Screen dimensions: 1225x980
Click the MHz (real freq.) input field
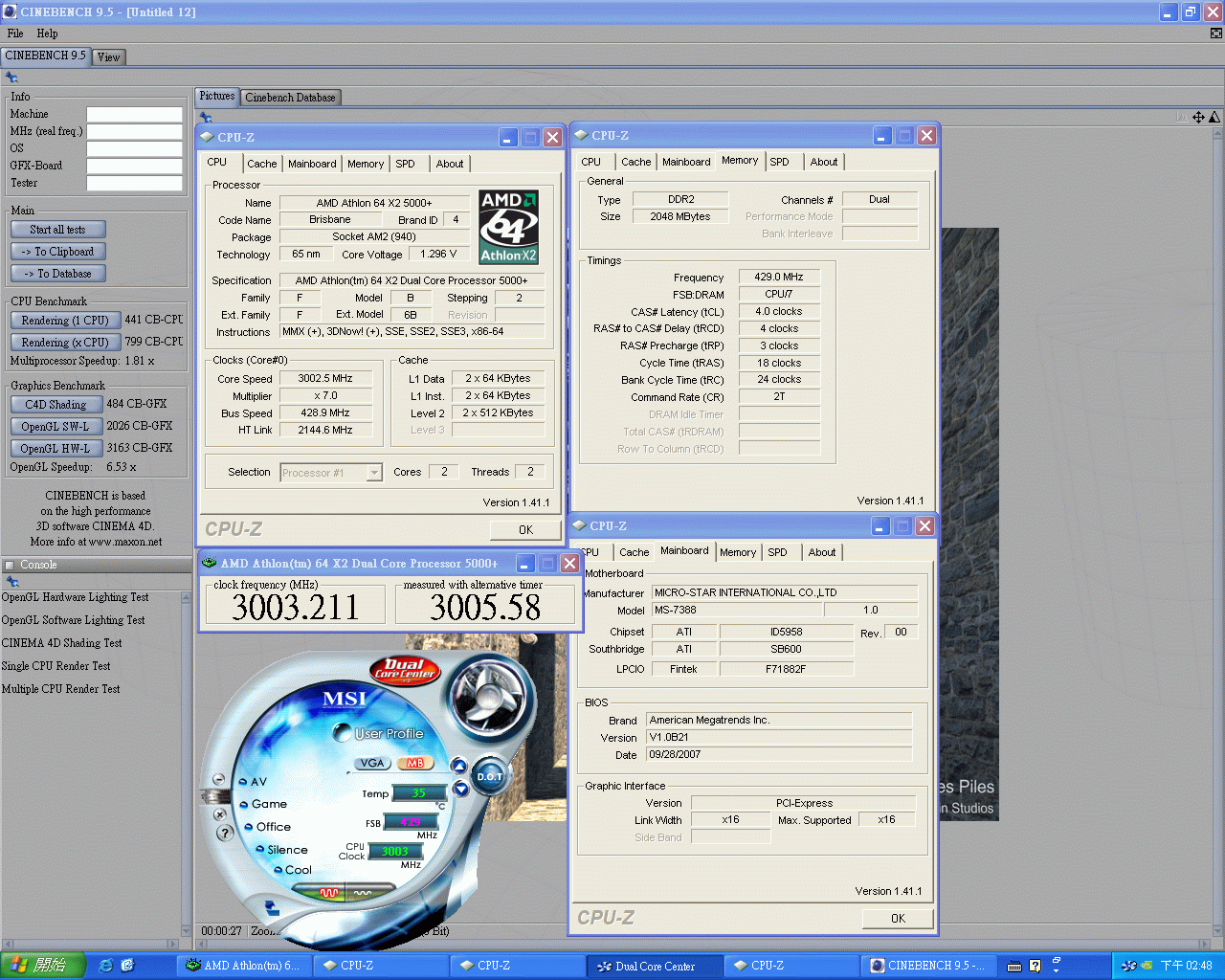coord(135,131)
